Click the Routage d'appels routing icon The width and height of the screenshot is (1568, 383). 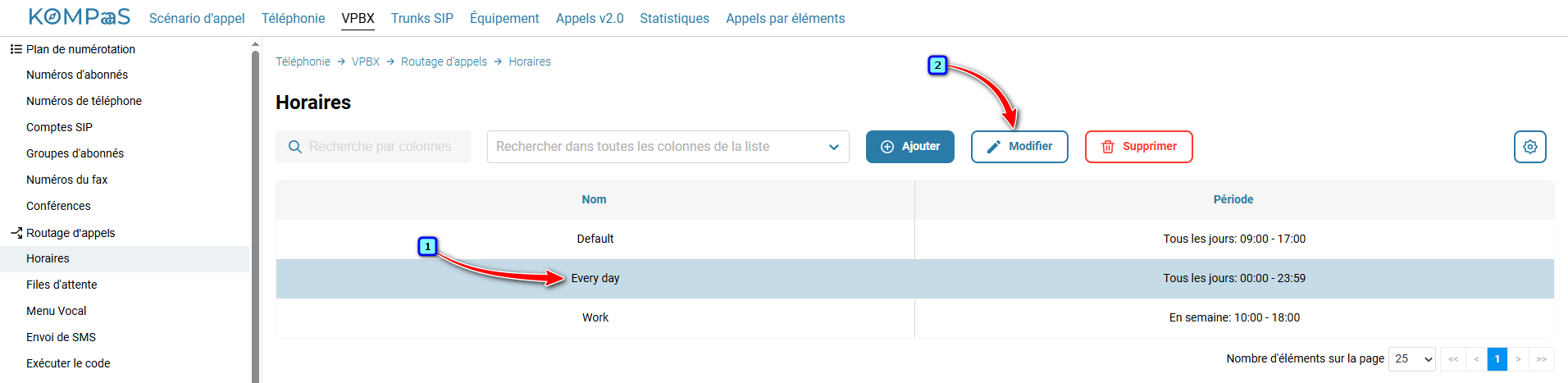click(16, 233)
